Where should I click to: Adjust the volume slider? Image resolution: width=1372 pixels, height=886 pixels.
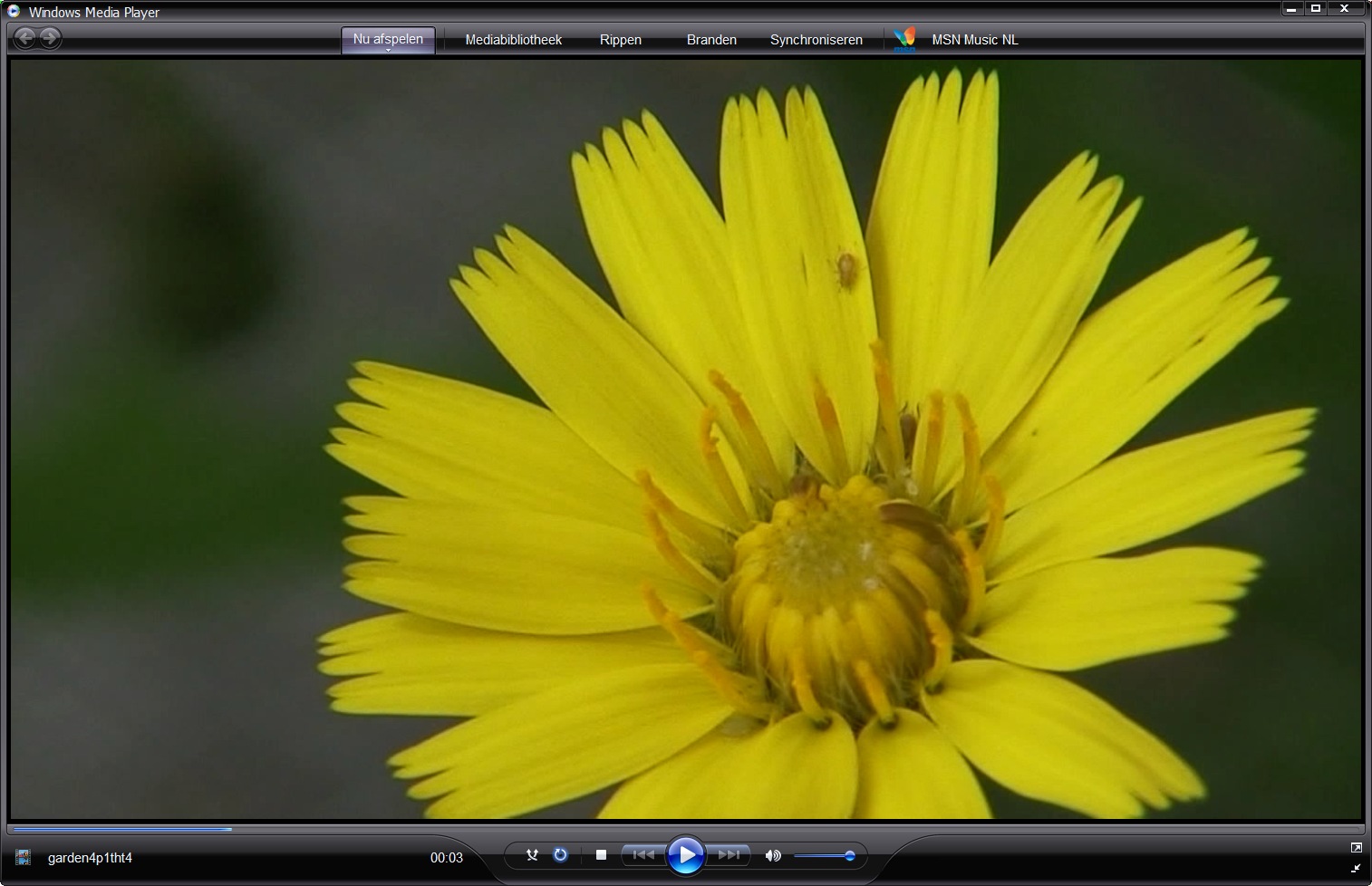click(824, 855)
